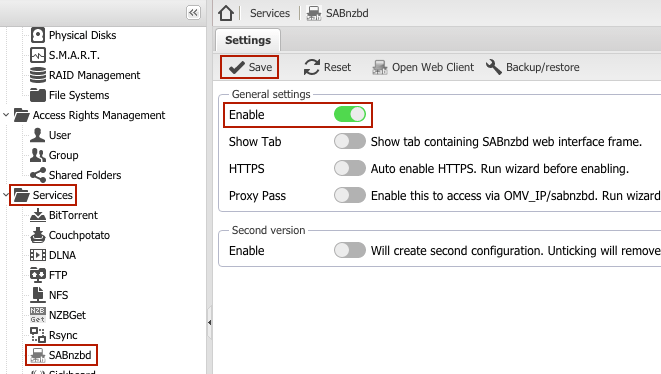Image resolution: width=661 pixels, height=374 pixels.
Task: Click the 'HTTPS' setting label
Action: click(247, 169)
